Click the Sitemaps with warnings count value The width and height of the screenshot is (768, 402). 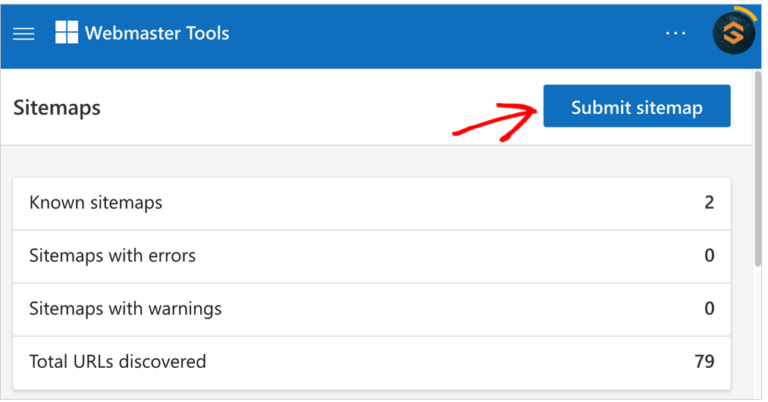click(709, 308)
